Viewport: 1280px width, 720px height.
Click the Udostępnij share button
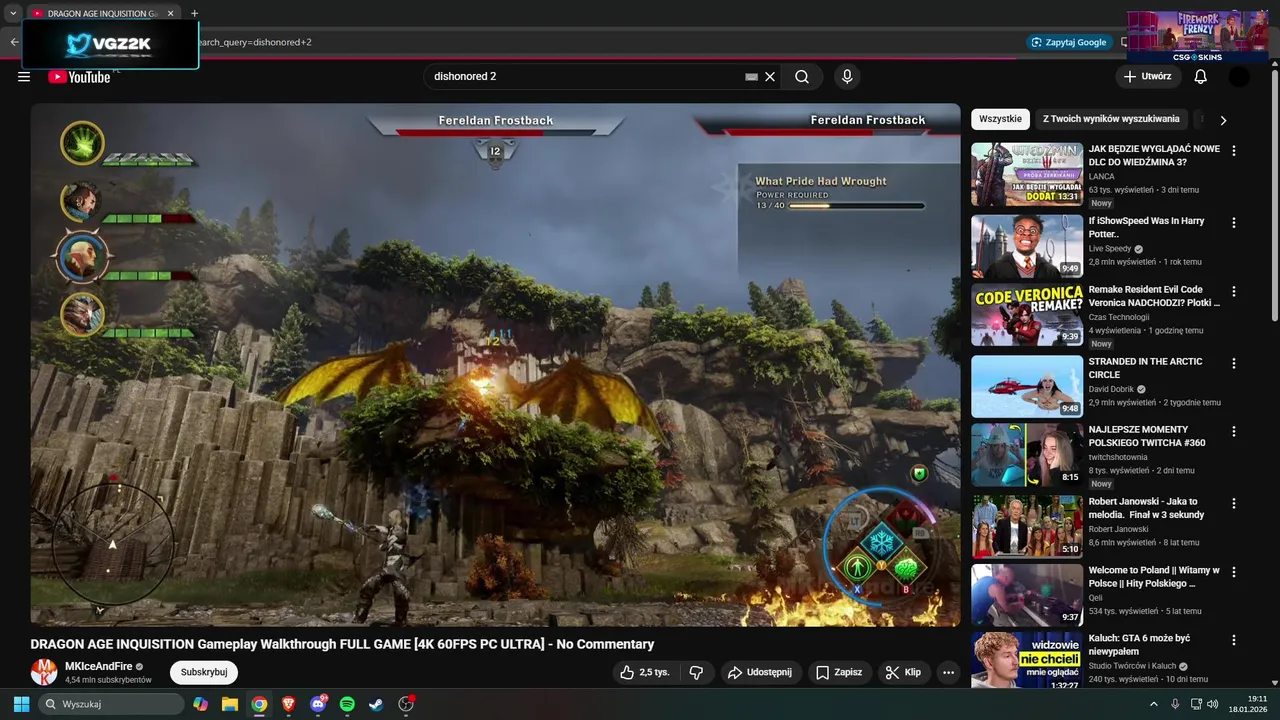[760, 672]
